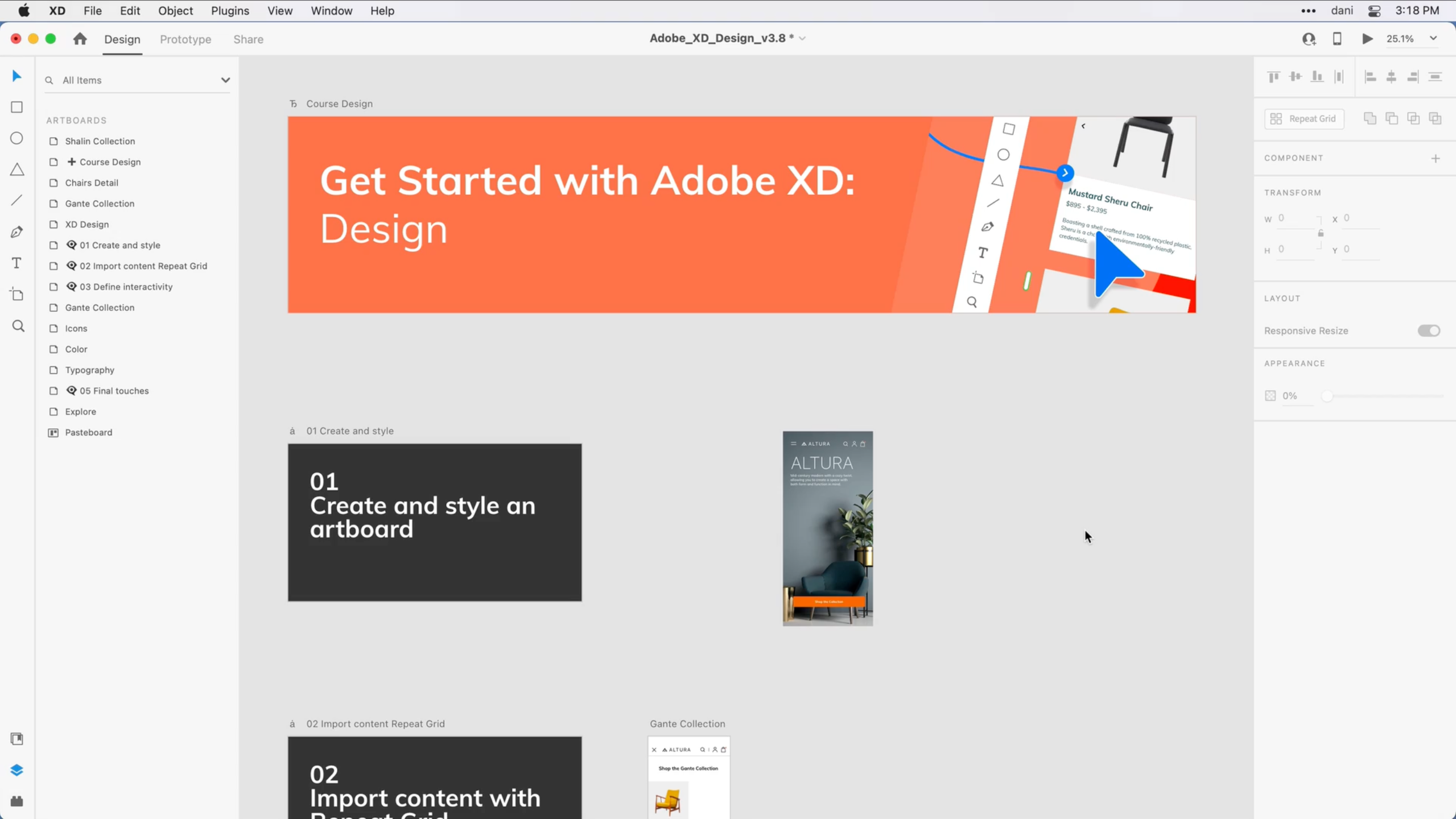Viewport: 1456px width, 819px height.
Task: Select the Explore artboard in list
Action: 80,411
